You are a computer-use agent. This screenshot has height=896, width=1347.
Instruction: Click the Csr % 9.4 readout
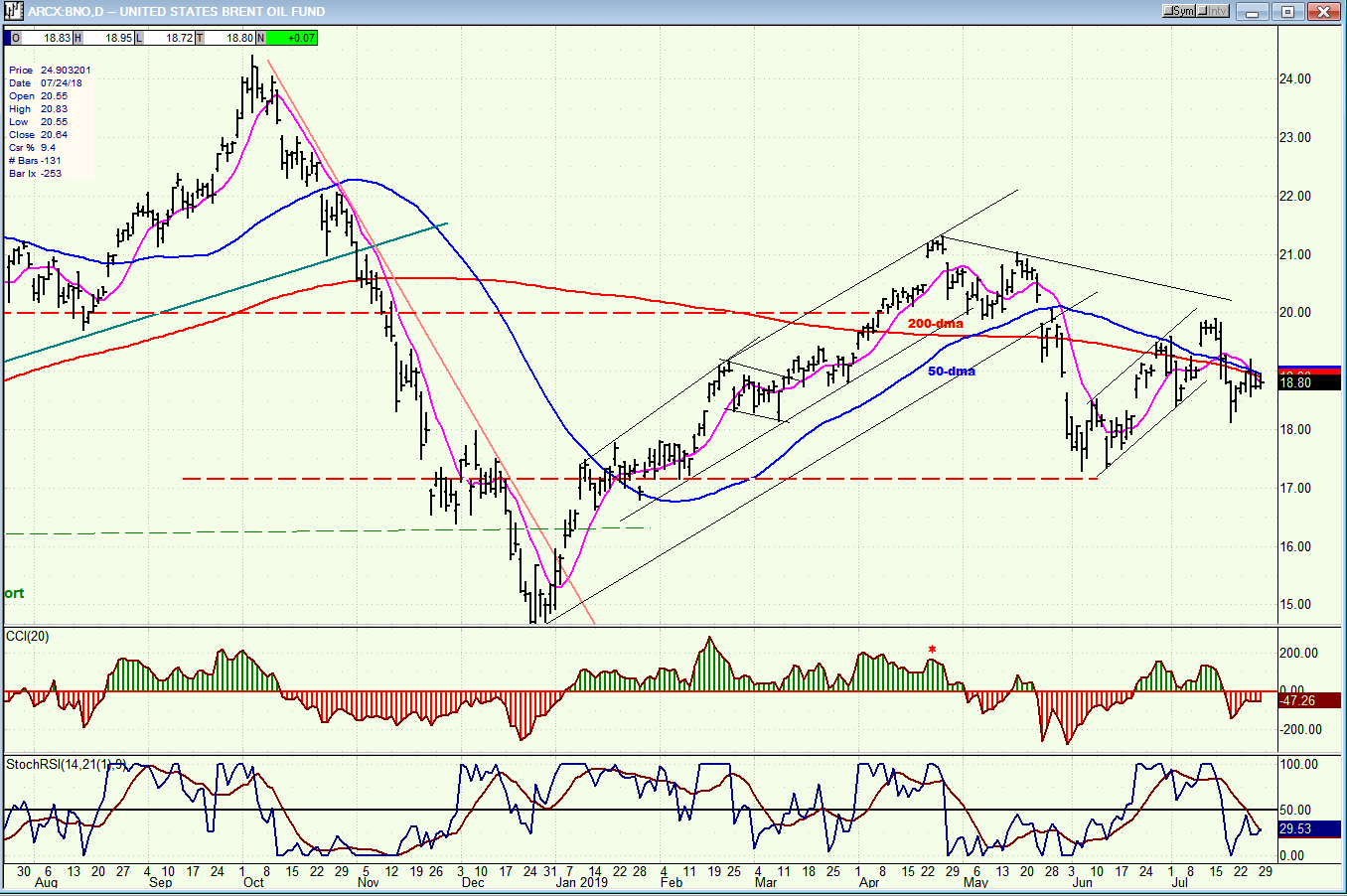click(x=32, y=148)
